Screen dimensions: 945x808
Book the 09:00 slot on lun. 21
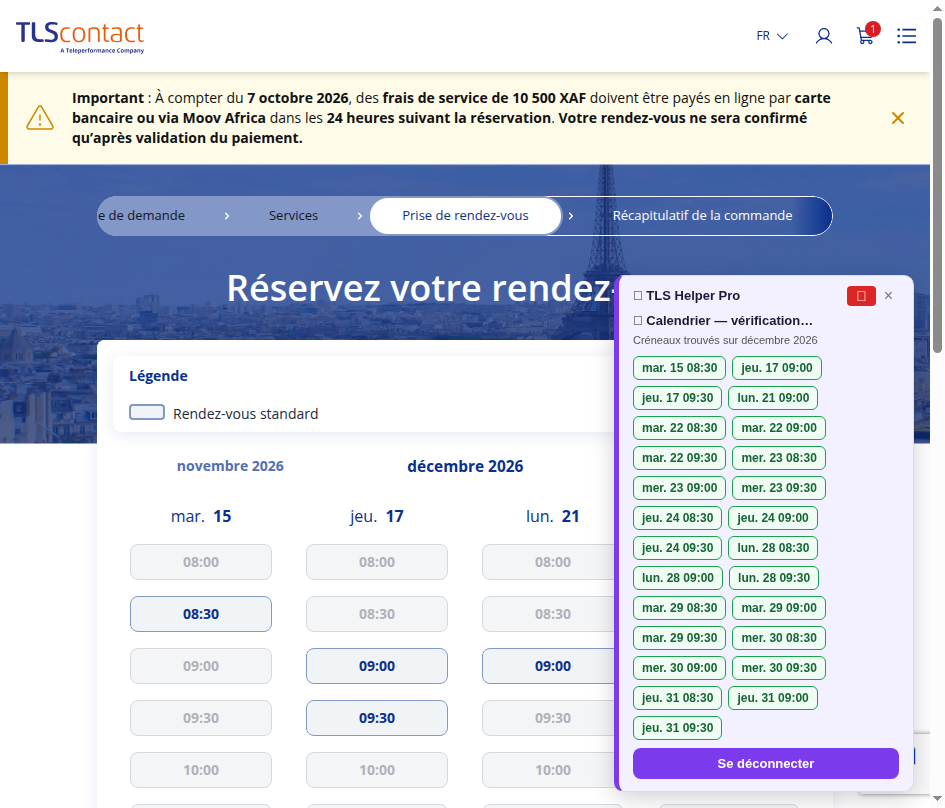[548, 666]
